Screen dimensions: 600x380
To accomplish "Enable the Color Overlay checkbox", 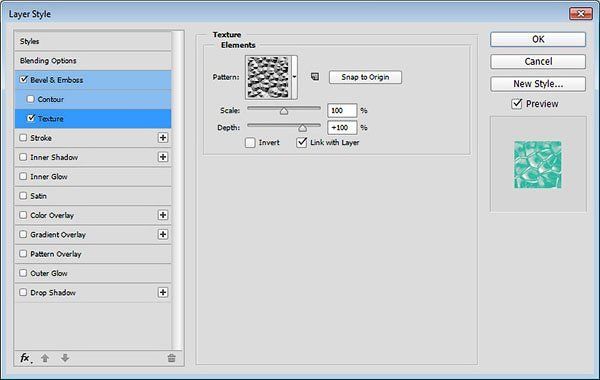I will pyautogui.click(x=23, y=215).
